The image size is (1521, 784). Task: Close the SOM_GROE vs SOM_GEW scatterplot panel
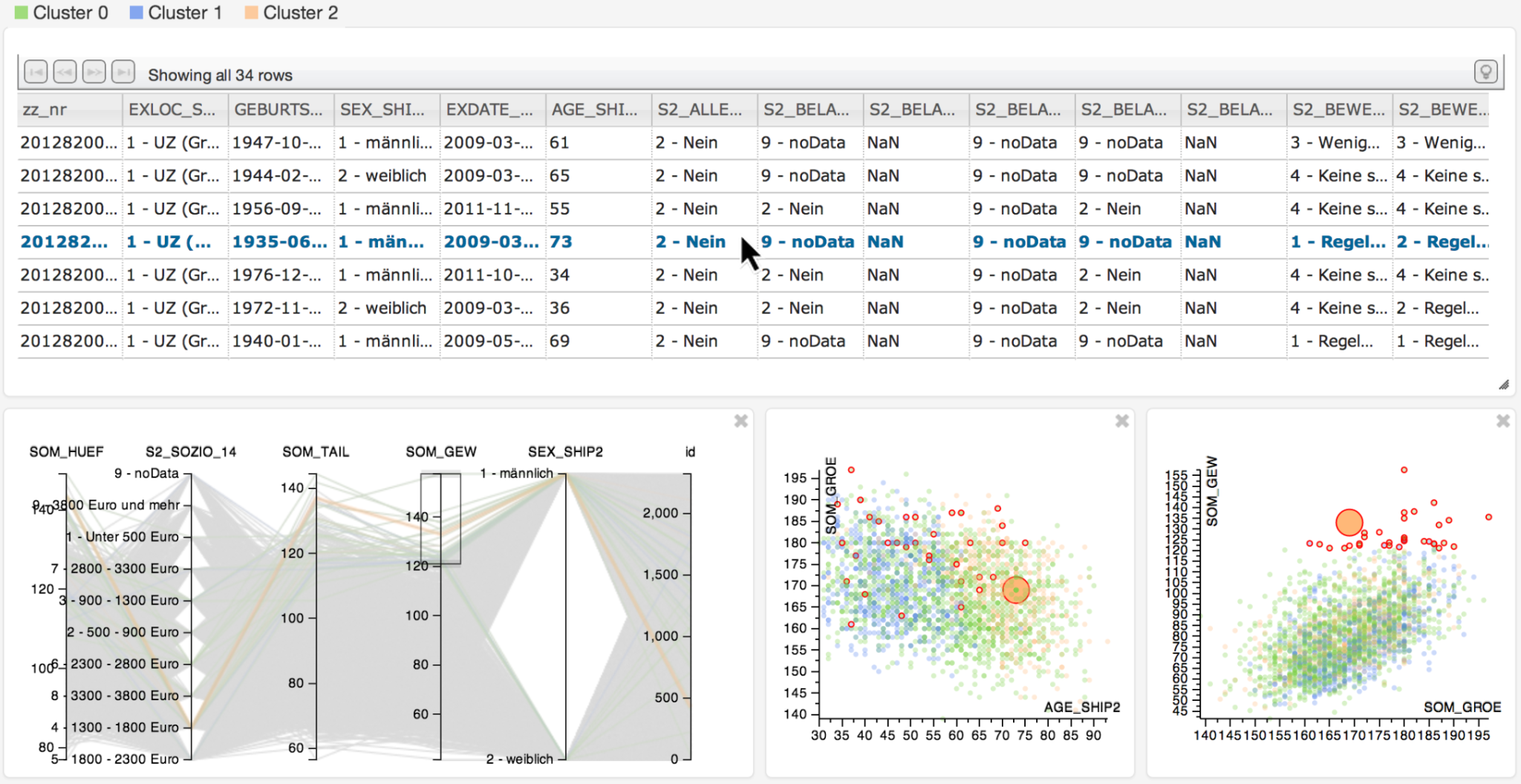click(1502, 420)
